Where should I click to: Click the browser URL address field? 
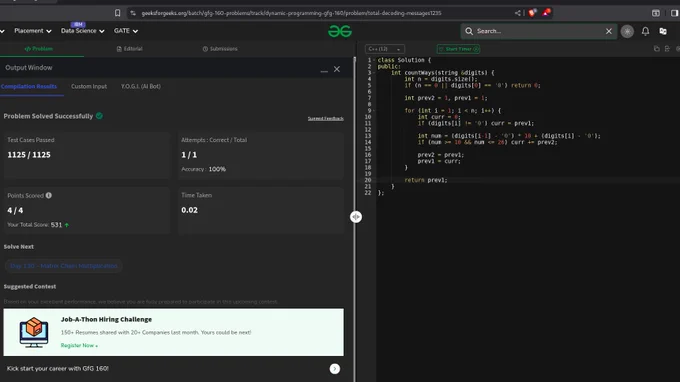(291, 13)
